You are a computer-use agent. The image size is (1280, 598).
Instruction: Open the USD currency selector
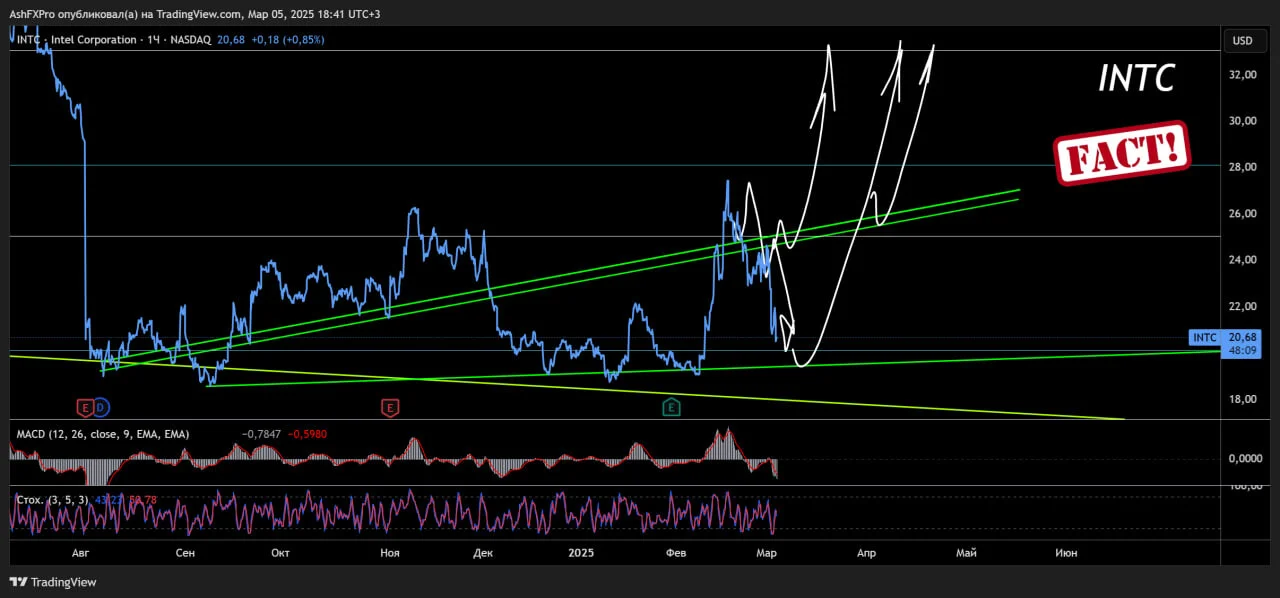point(1243,41)
